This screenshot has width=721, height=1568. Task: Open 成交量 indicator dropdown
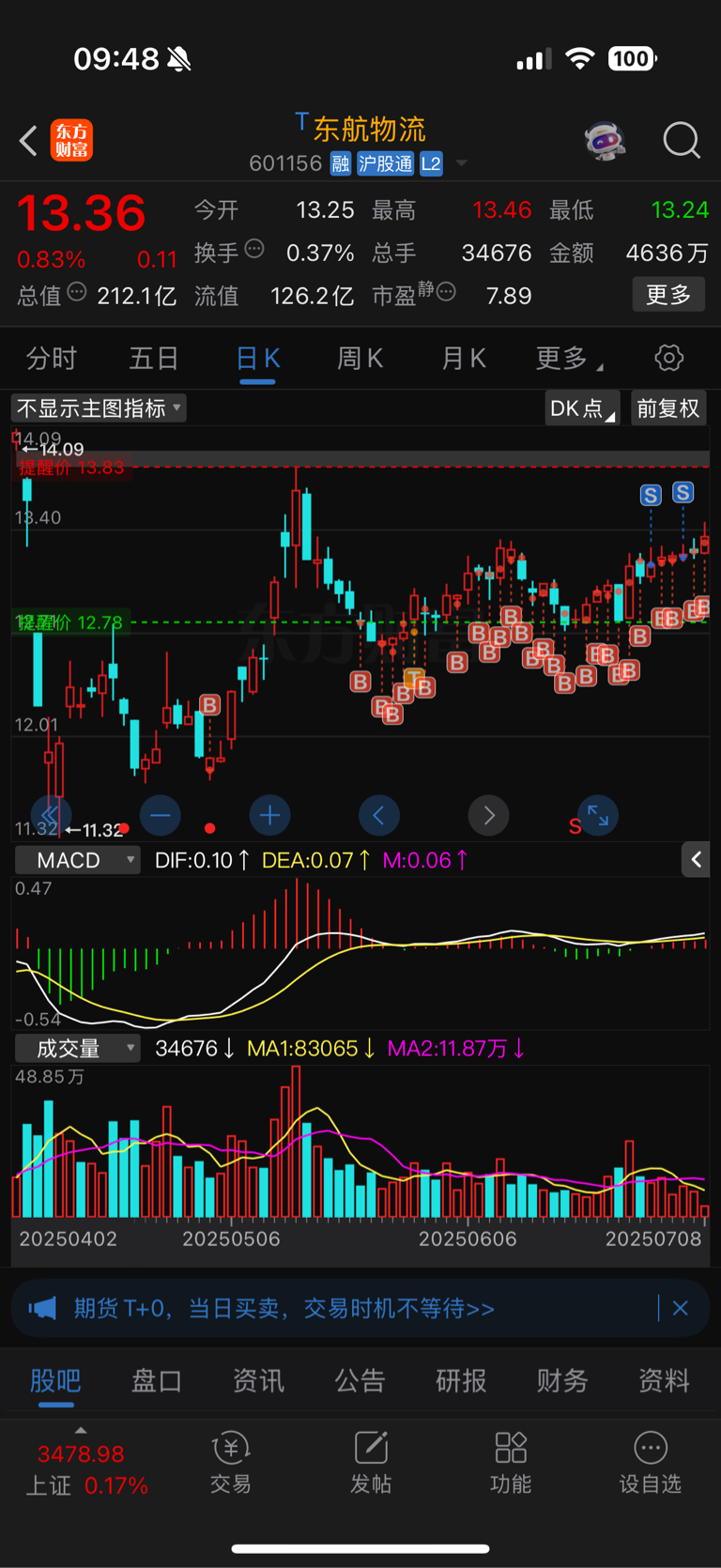click(x=78, y=1049)
